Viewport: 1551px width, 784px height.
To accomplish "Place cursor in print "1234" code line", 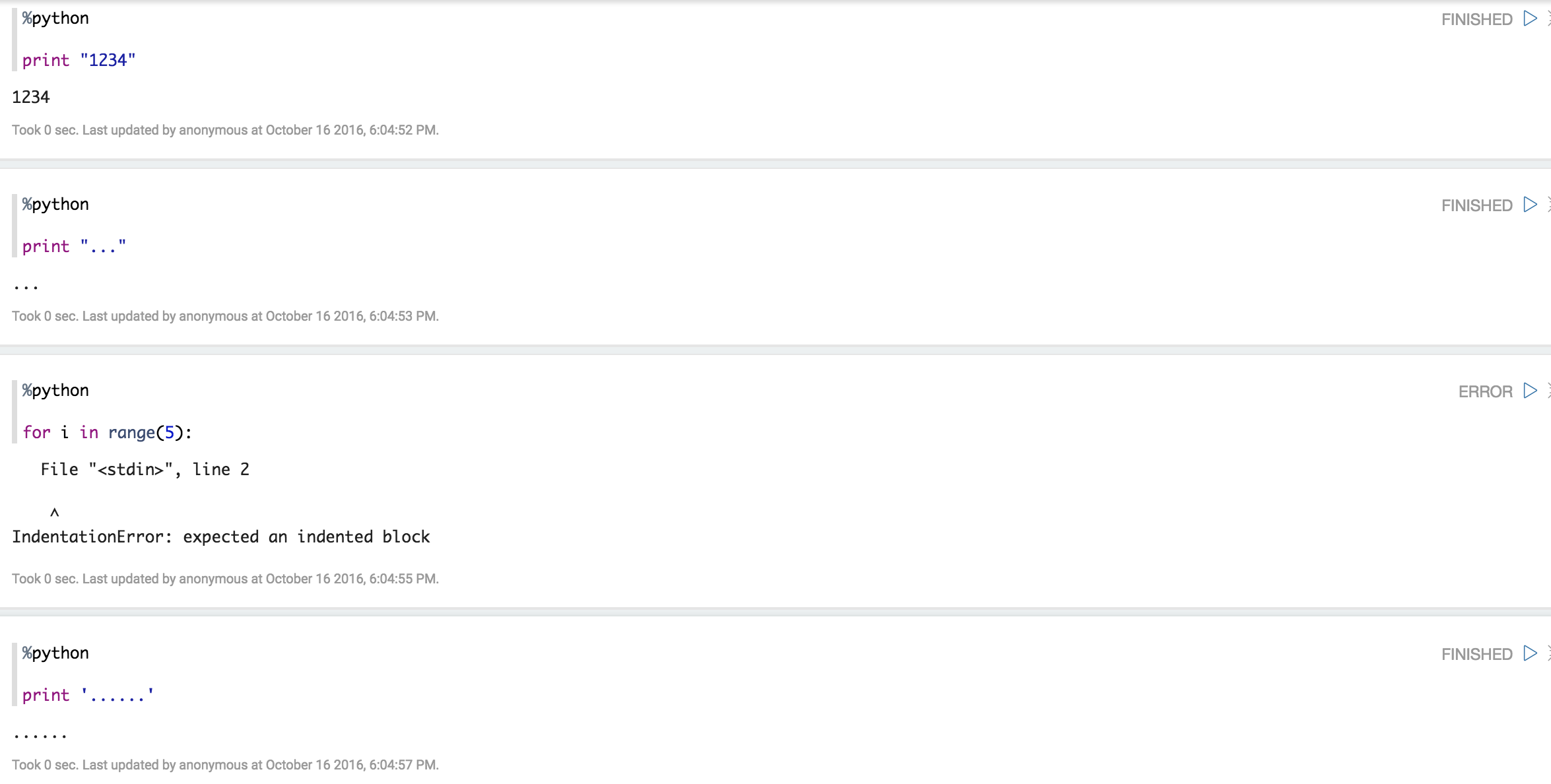I will click(79, 60).
